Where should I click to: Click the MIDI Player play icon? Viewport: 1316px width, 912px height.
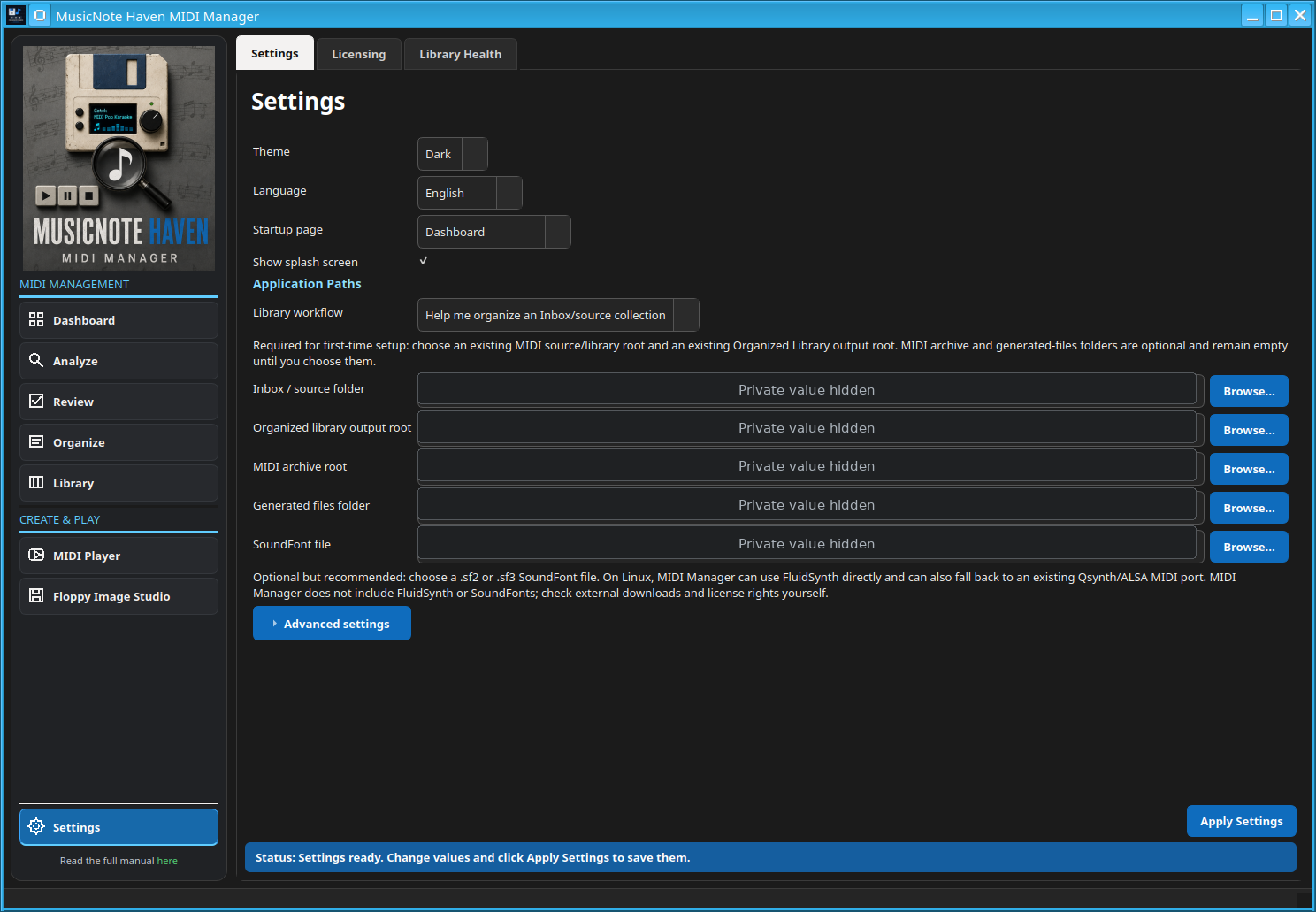click(x=36, y=555)
